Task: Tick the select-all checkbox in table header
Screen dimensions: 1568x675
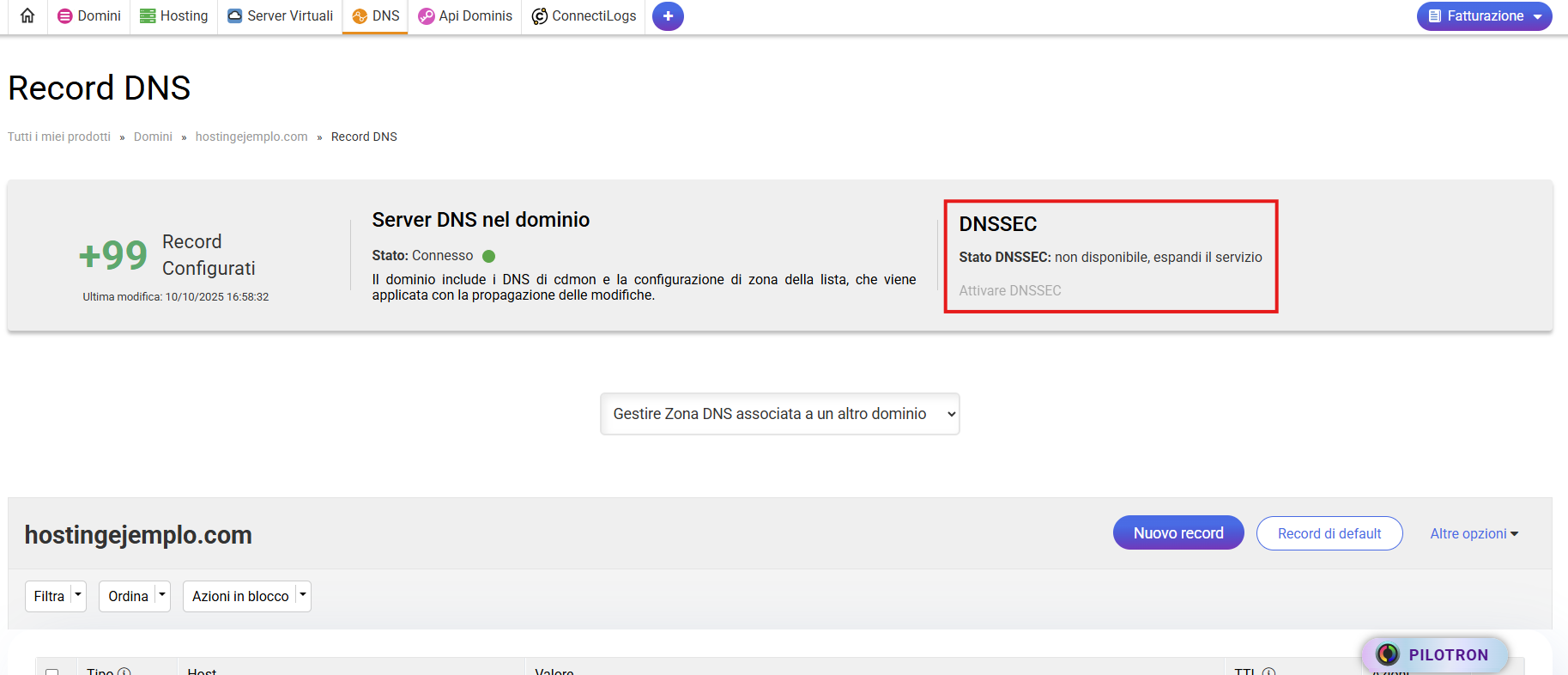Action: 52,672
